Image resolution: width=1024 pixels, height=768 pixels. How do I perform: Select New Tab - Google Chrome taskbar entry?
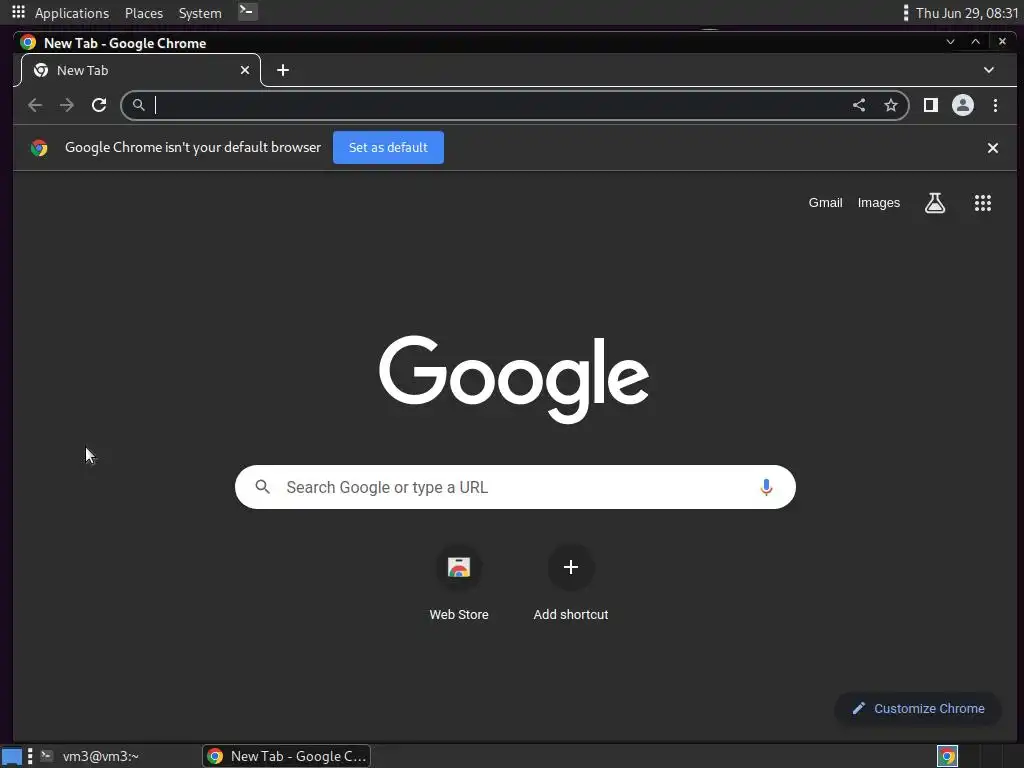pos(287,756)
